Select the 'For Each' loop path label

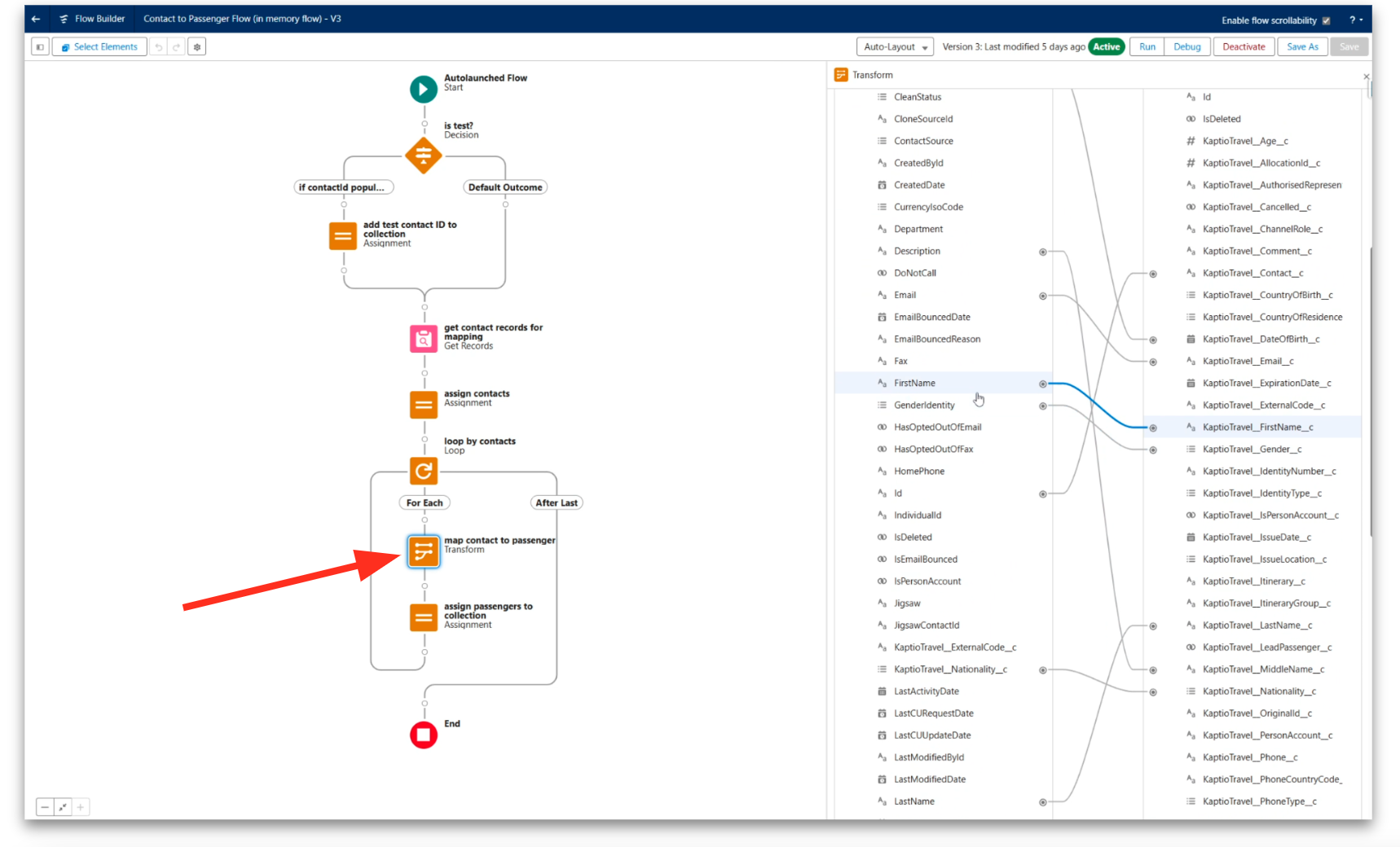pyautogui.click(x=424, y=503)
